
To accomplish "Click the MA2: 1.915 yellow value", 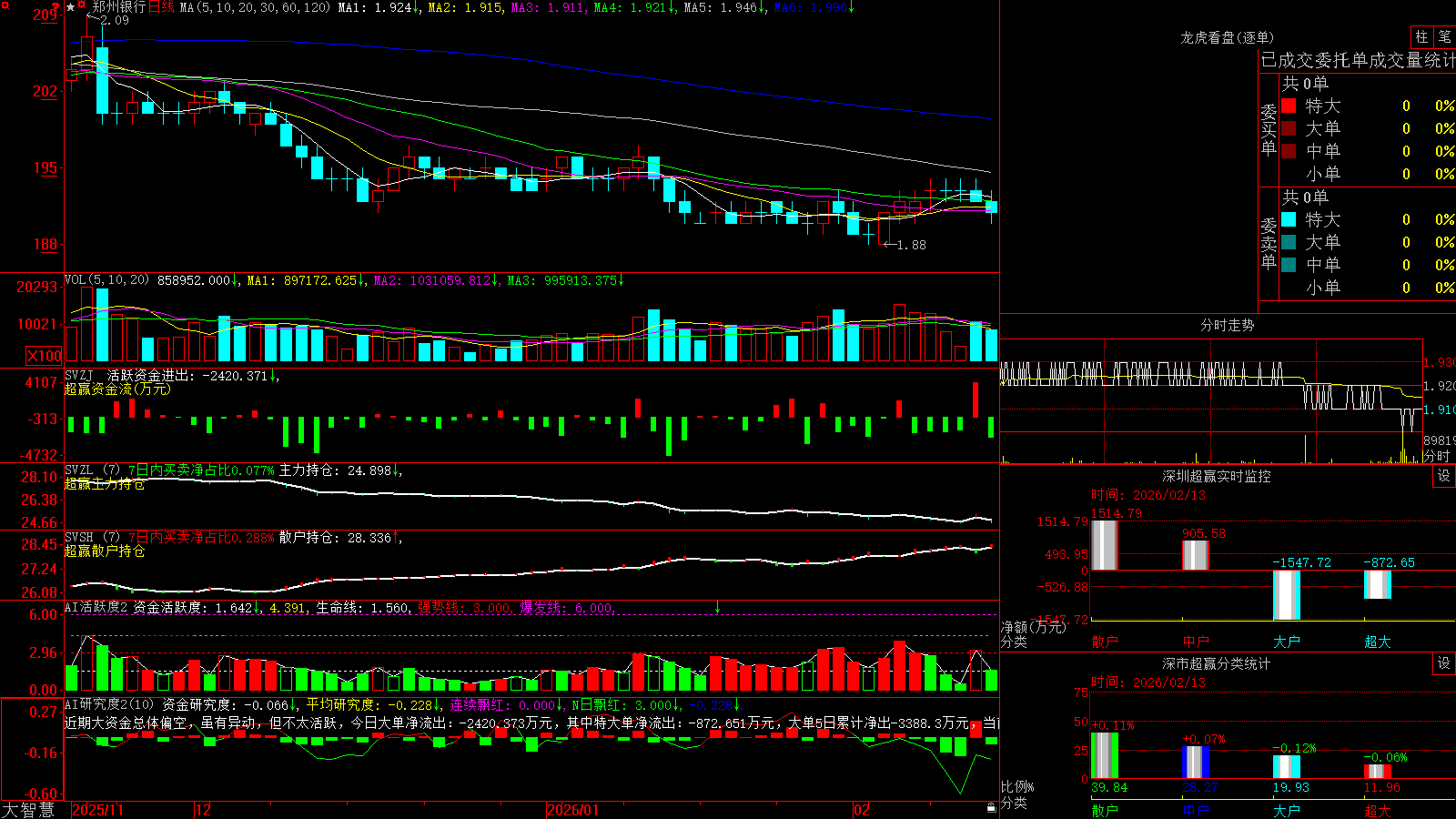I will pos(465,7).
